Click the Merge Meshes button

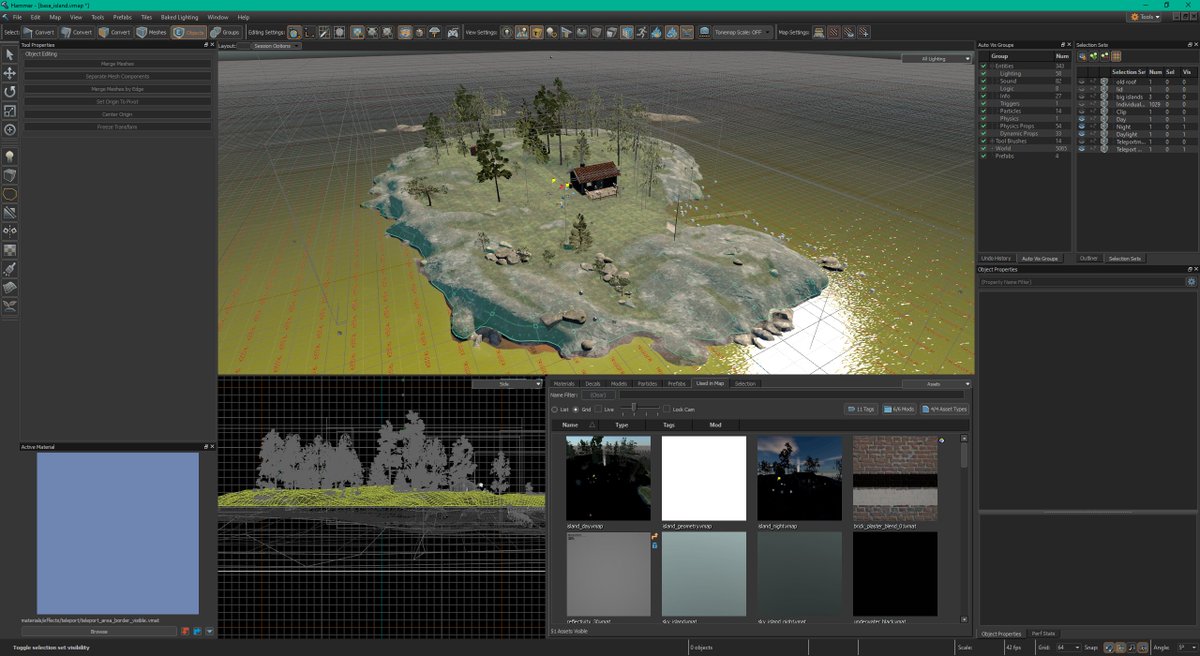pyautogui.click(x=118, y=63)
